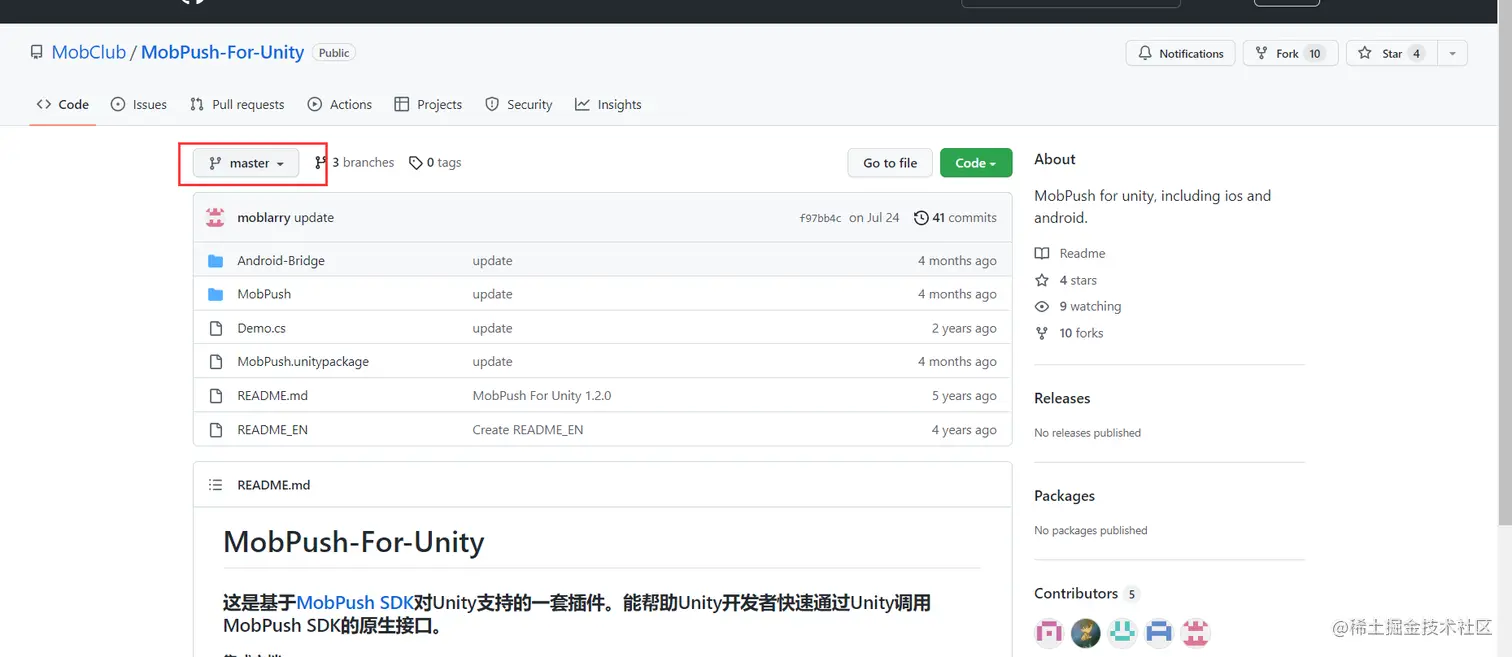Click the eye icon beside 9 watching
This screenshot has height=657, width=1512.
[1042, 306]
